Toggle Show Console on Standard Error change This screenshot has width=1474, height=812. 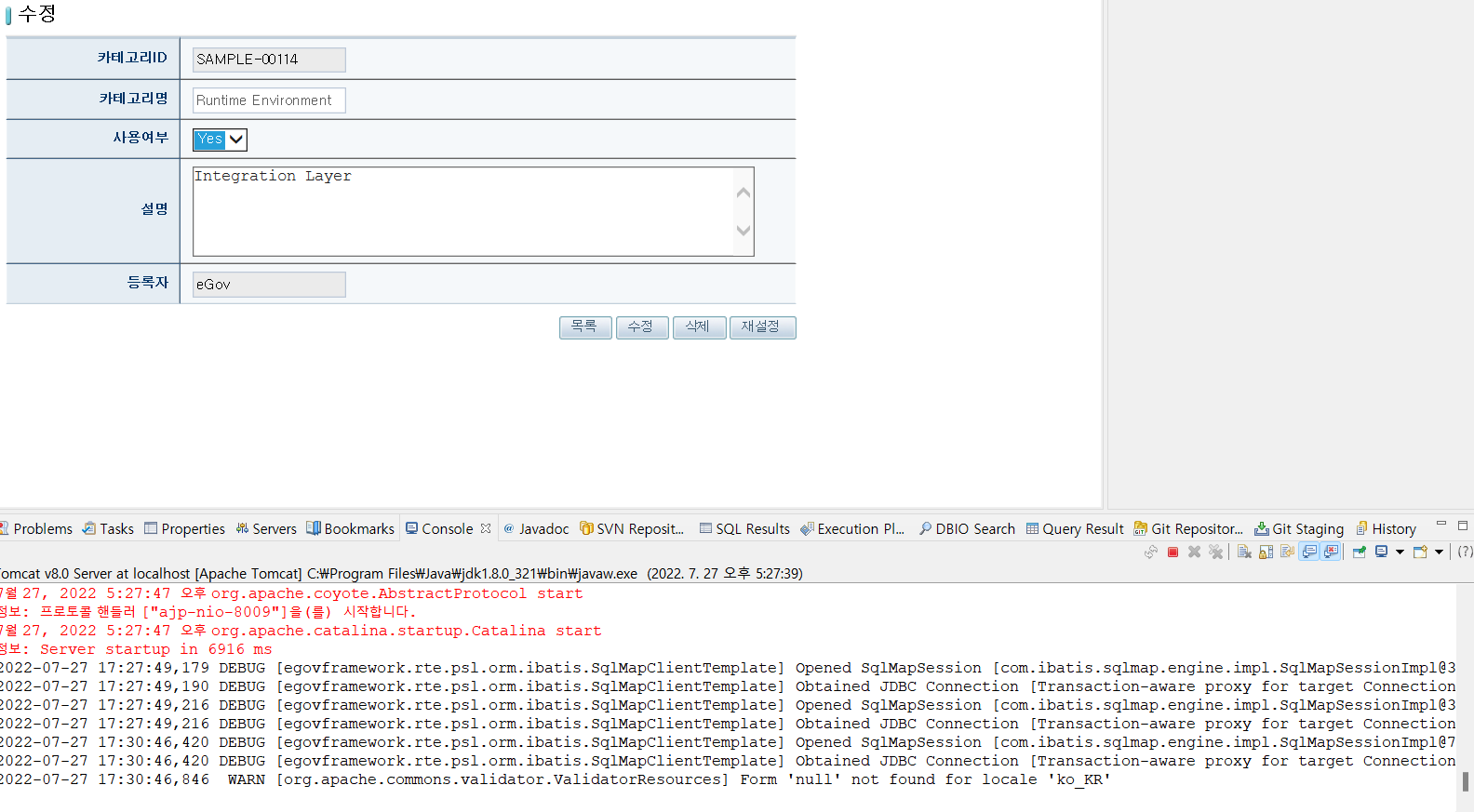coord(1332,552)
